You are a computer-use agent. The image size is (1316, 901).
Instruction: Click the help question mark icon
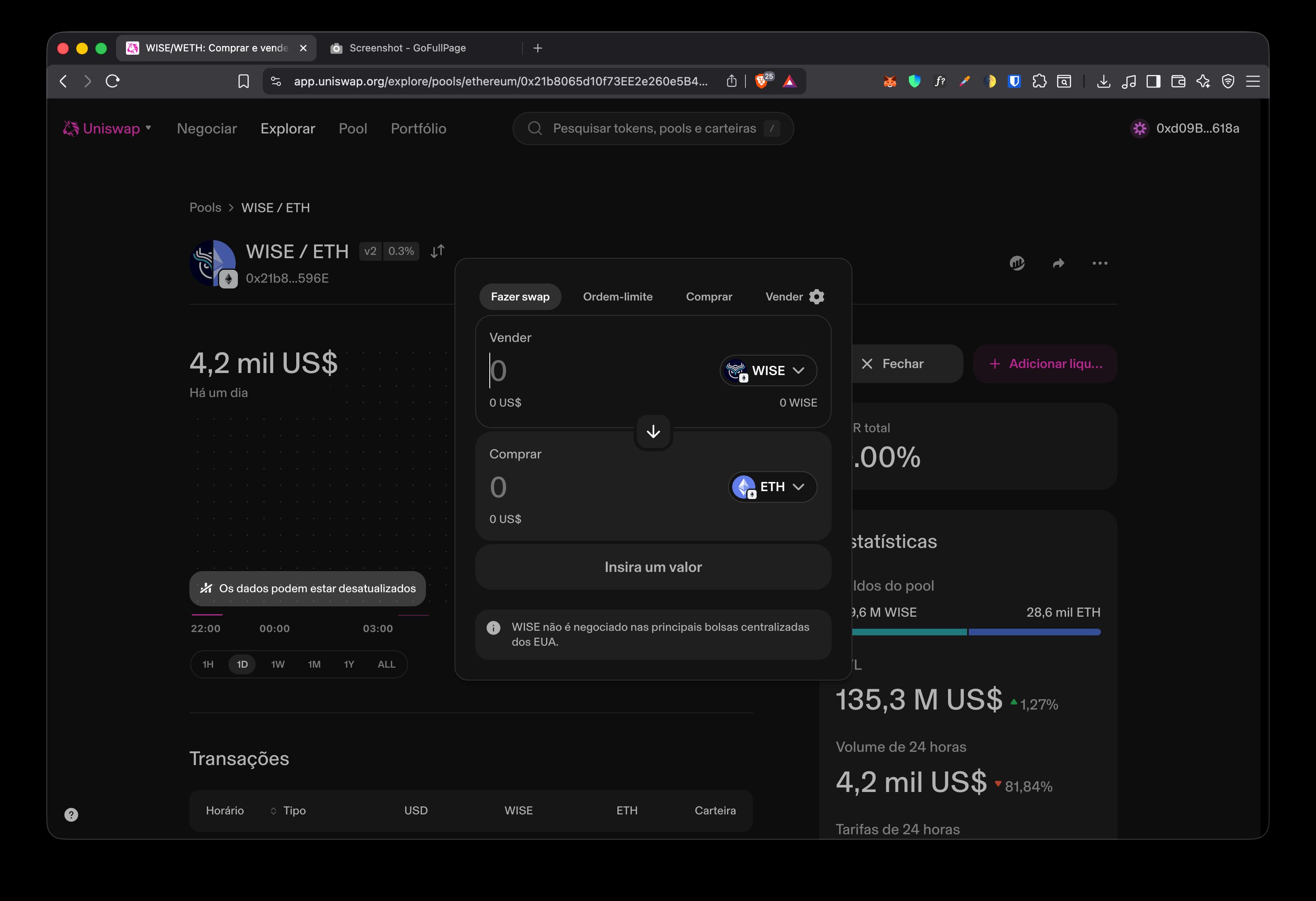[71, 815]
